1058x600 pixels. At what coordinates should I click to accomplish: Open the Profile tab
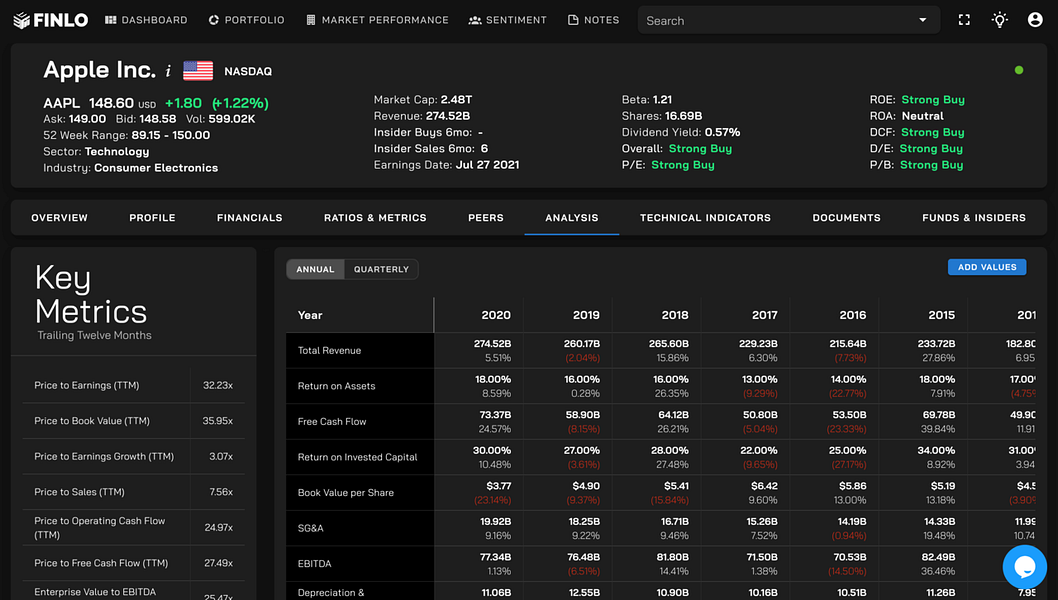click(152, 217)
